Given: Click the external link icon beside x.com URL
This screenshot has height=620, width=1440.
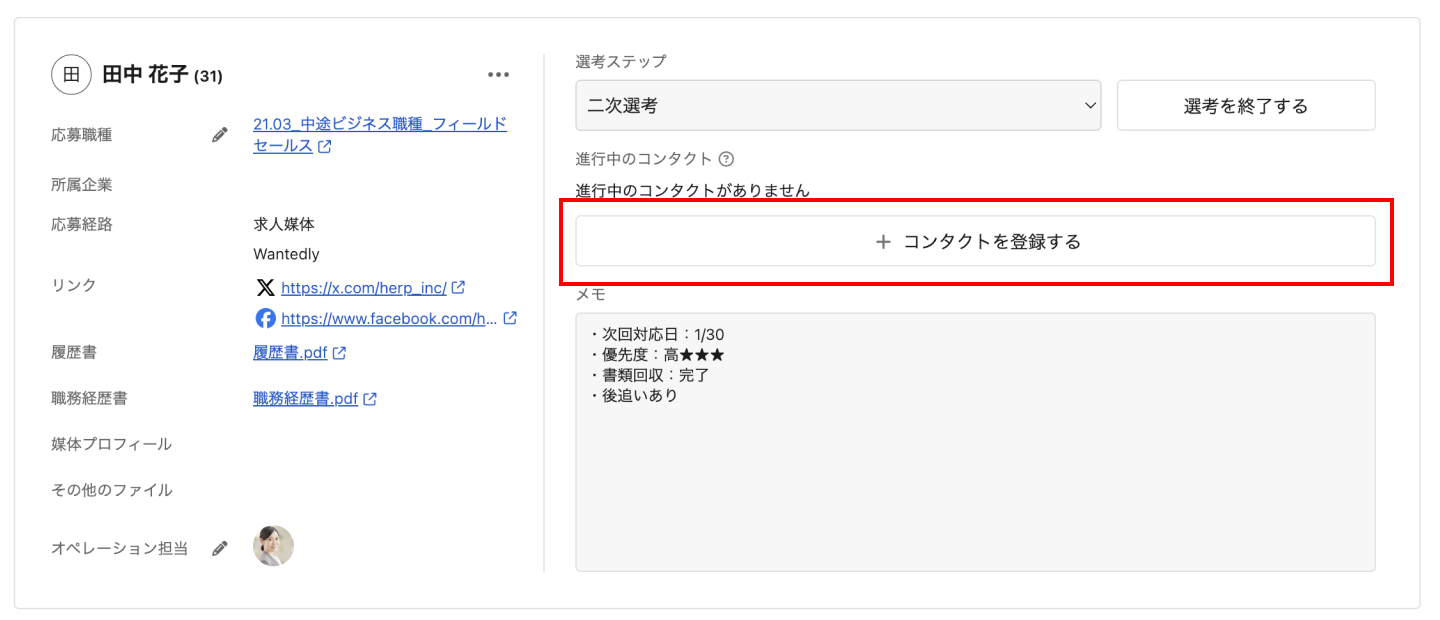Looking at the screenshot, I should point(459,287).
